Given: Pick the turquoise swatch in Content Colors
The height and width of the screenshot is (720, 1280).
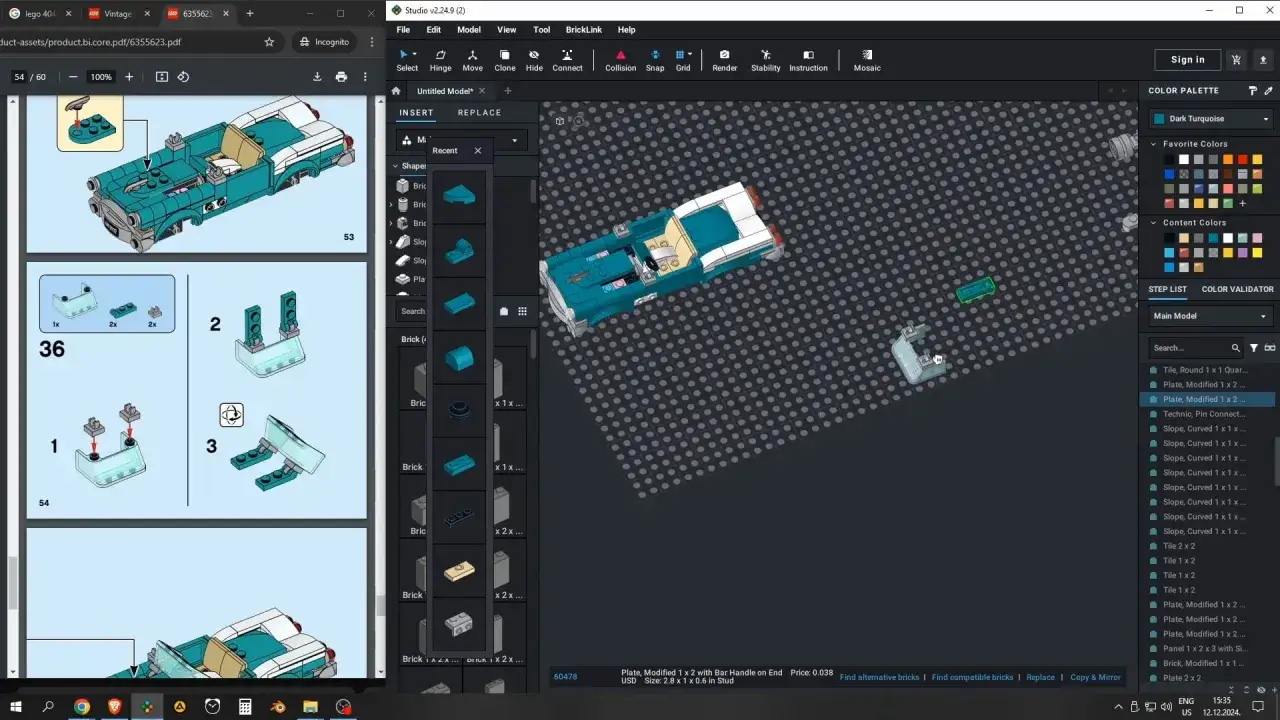Looking at the screenshot, I should (x=1213, y=238).
